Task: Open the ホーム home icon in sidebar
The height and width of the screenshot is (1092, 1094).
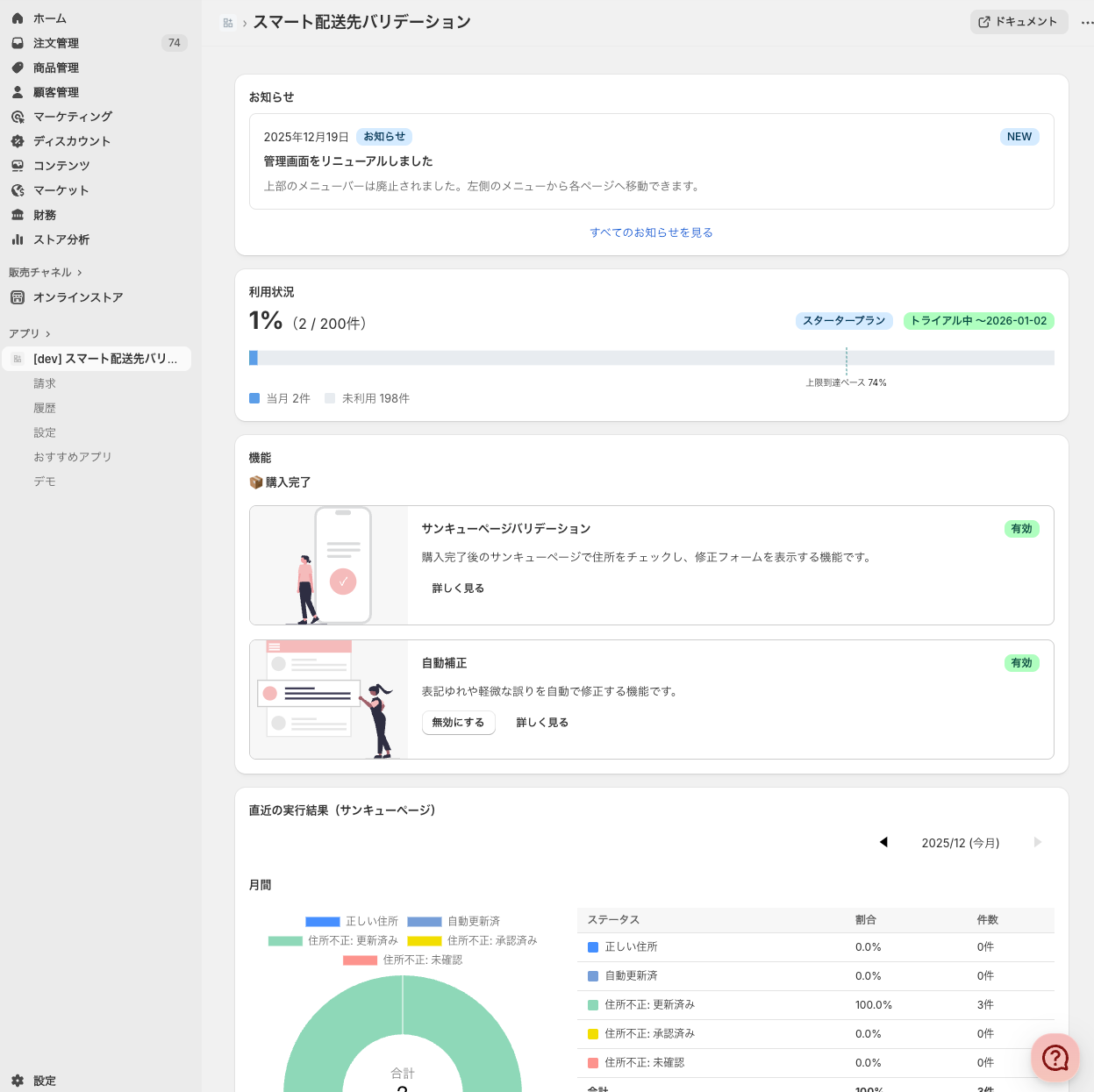Action: 18,18
